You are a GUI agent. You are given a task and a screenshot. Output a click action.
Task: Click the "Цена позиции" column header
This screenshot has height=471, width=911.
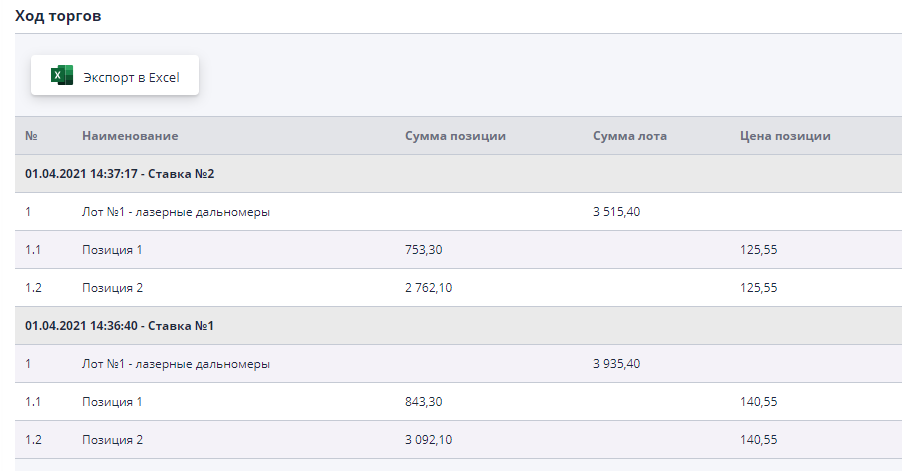pyautogui.click(x=785, y=136)
